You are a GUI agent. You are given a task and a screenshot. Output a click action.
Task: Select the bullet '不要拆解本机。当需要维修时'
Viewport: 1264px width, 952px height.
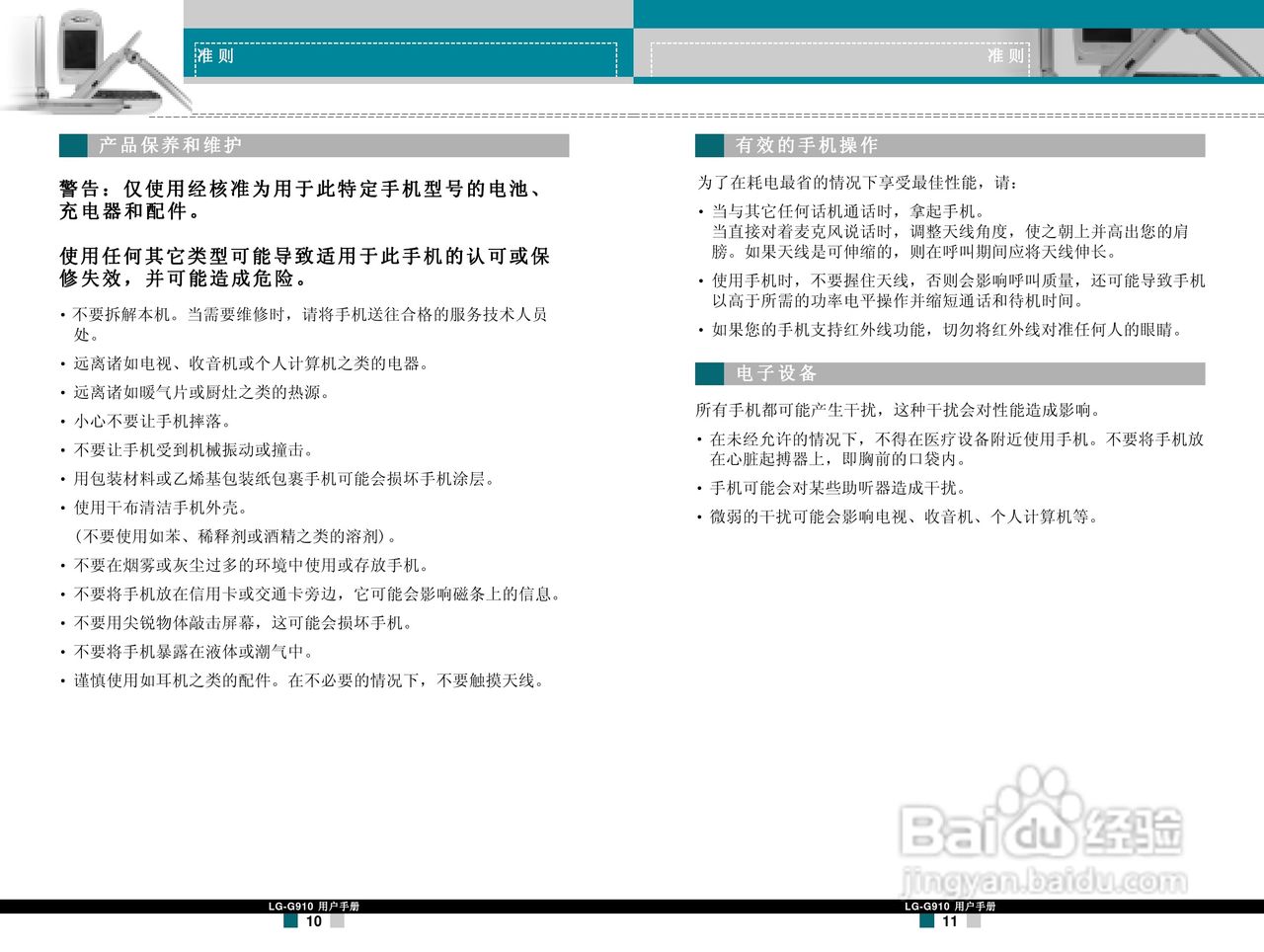[x=304, y=324]
